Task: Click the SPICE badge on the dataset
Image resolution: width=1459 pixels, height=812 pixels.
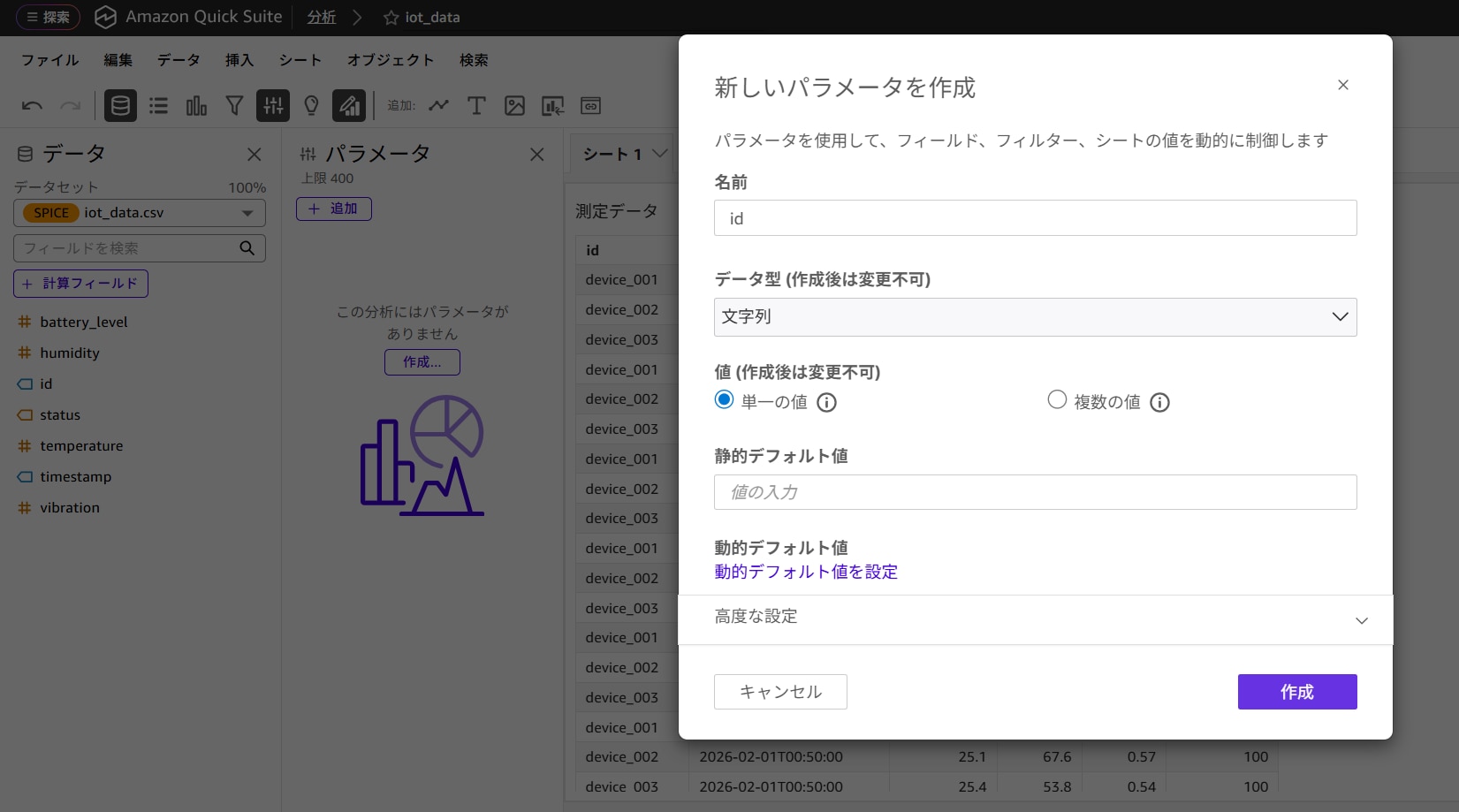Action: click(x=50, y=212)
